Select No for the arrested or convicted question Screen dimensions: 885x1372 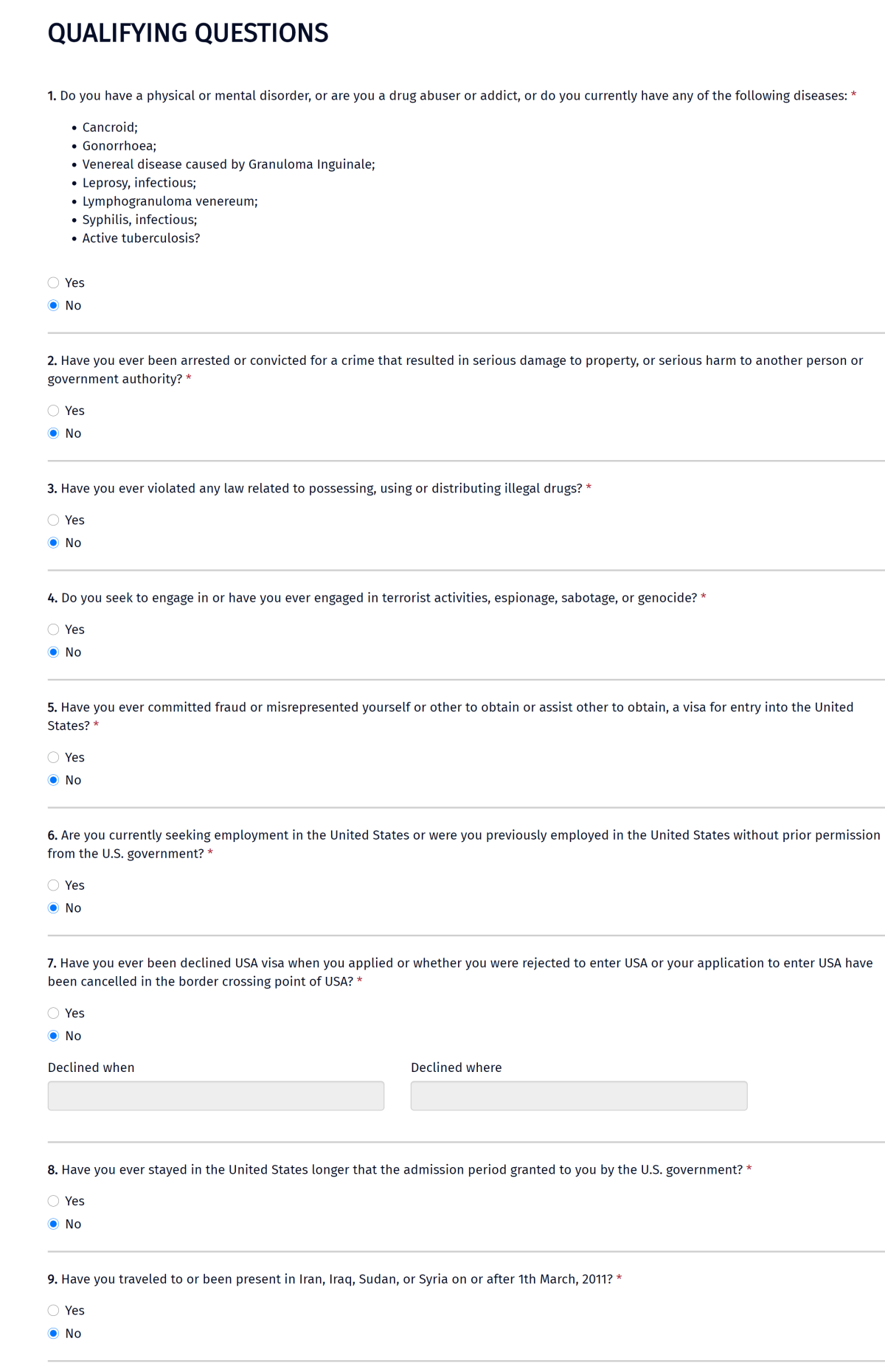tap(54, 433)
